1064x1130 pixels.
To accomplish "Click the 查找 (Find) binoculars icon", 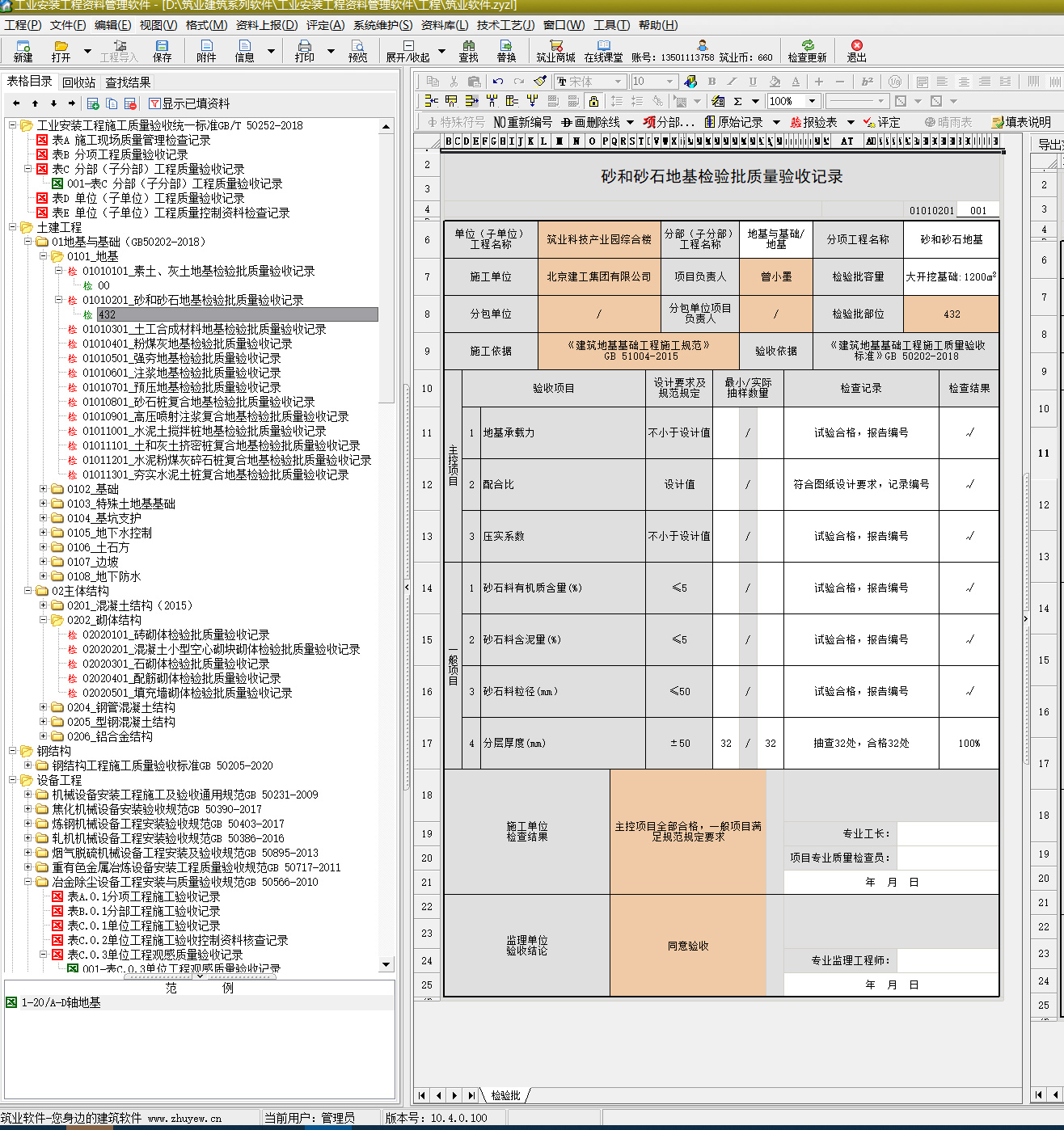I will pyautogui.click(x=468, y=51).
